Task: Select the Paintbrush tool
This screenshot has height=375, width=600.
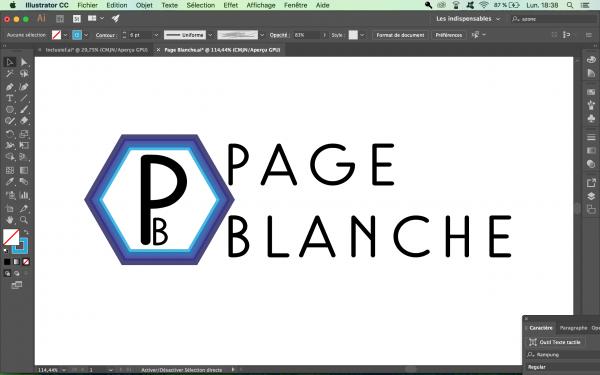Action: [24, 109]
